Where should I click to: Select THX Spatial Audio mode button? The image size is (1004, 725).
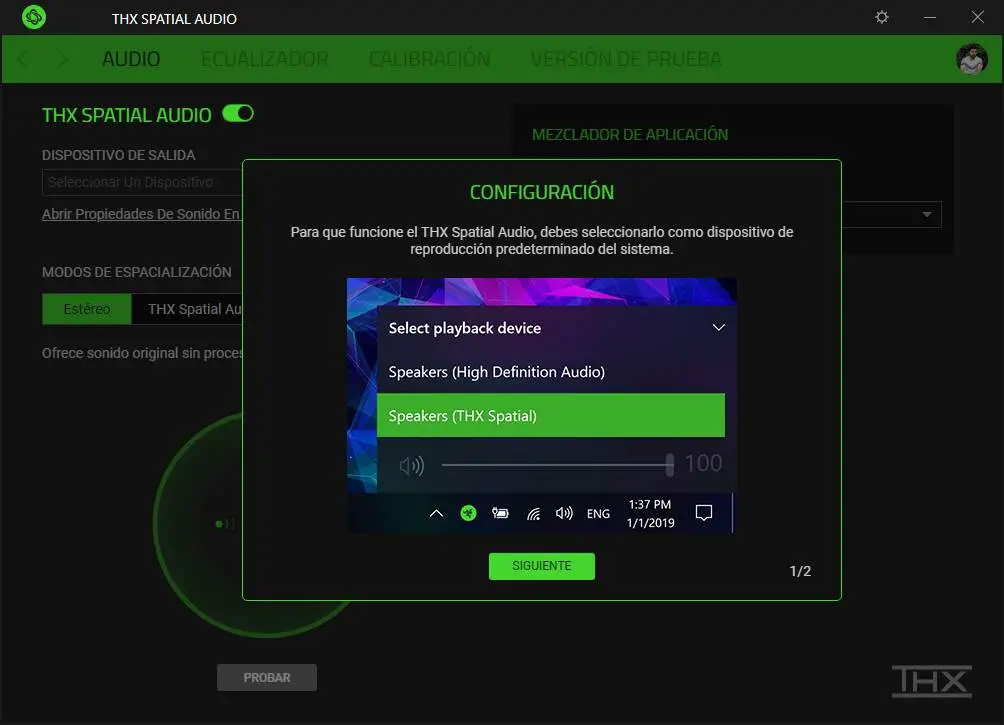click(187, 309)
